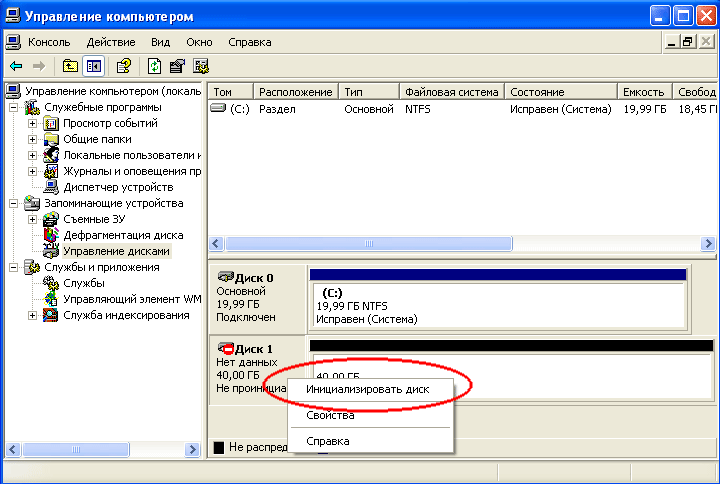The height and width of the screenshot is (484, 720).
Task: Click the black unallocated legend swatch
Action: tap(219, 448)
